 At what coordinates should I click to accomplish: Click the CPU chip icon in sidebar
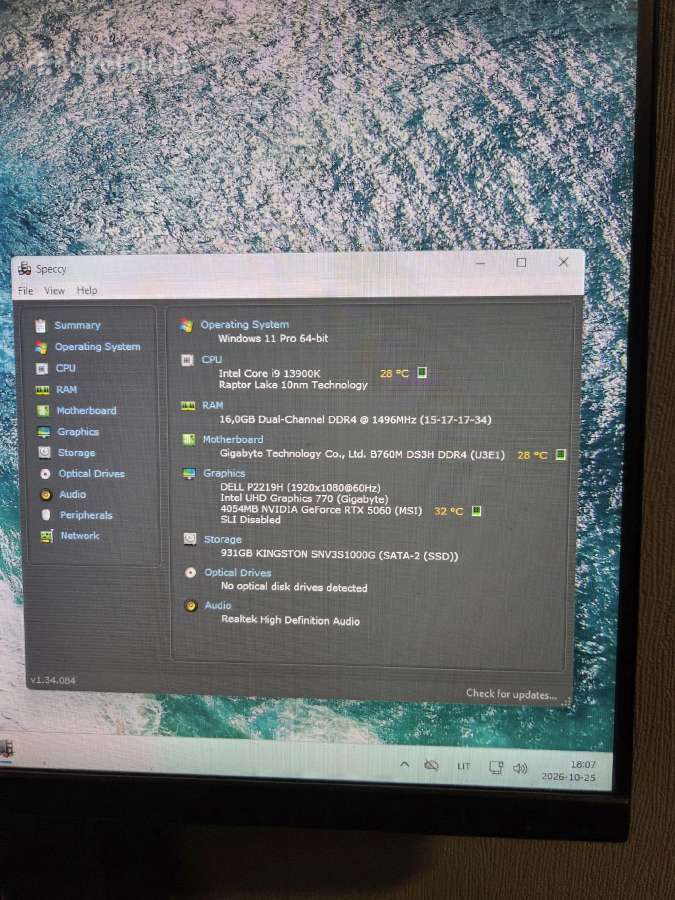pos(42,368)
